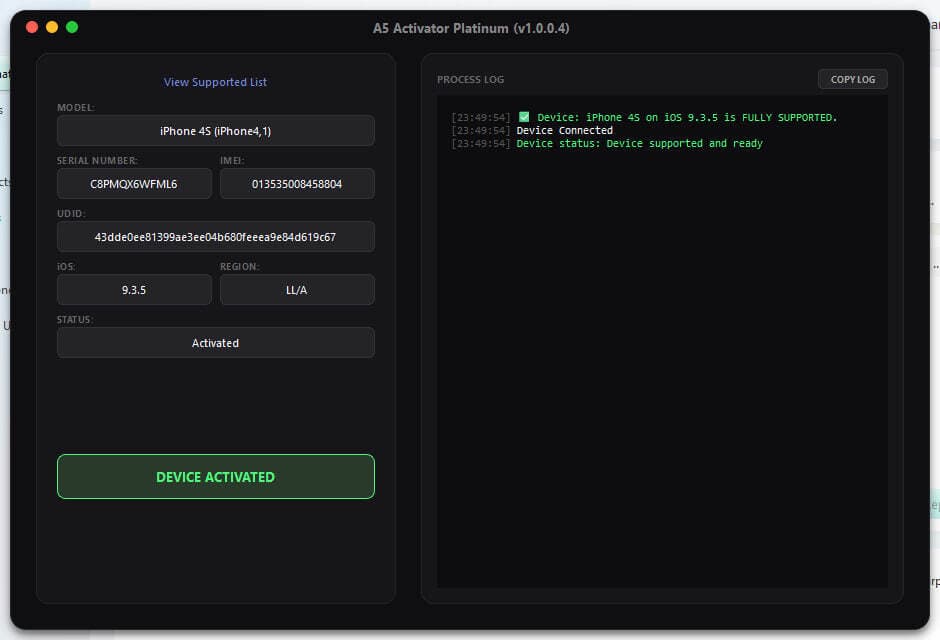The image size is (940, 640).
Task: Select the 'FULLY SUPPORTED' log line
Action: [644, 117]
